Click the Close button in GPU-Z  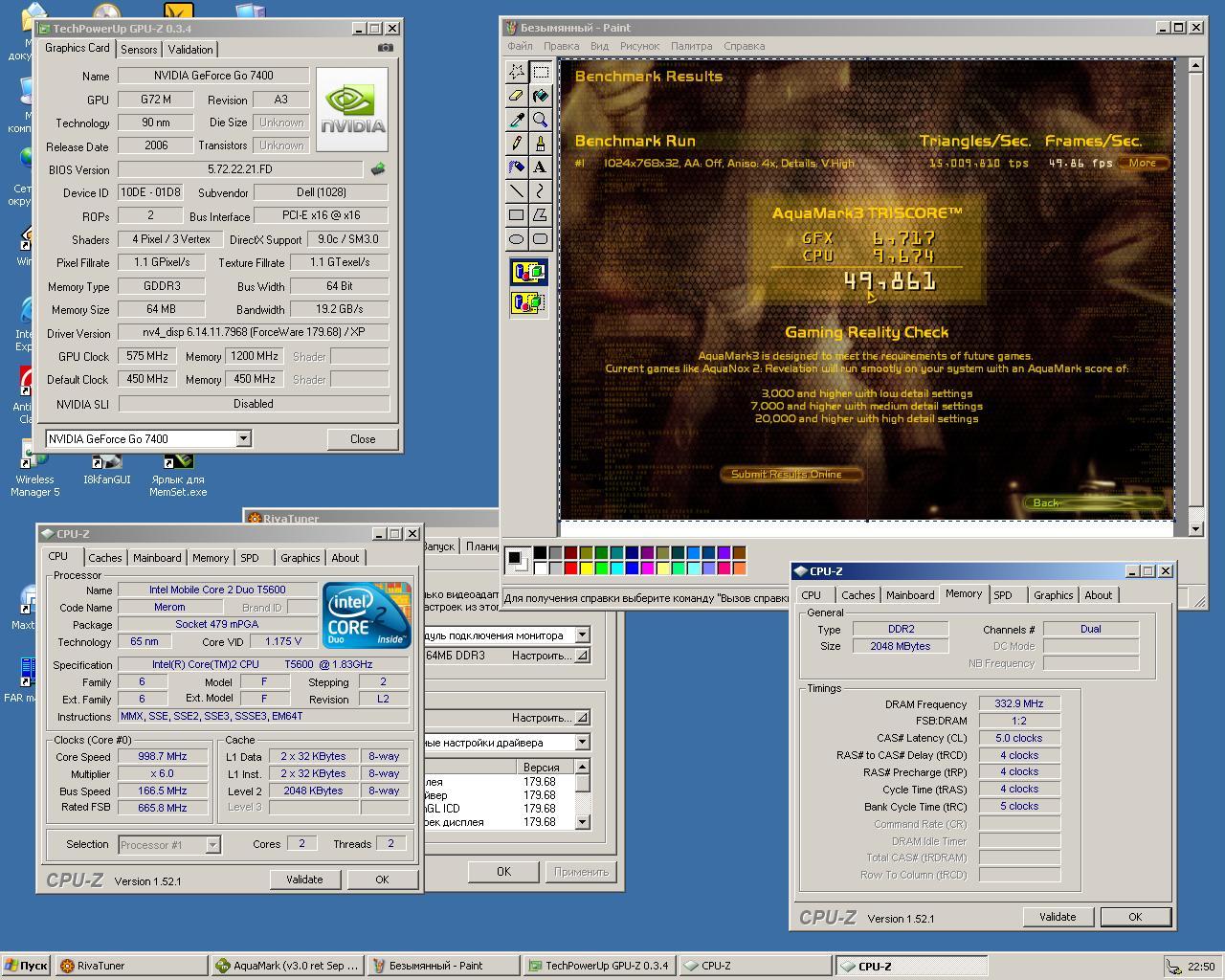(363, 439)
